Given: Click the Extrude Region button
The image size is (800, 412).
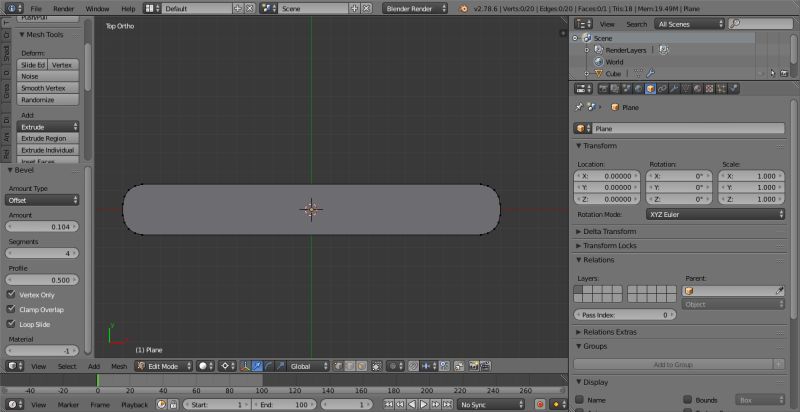Looking at the screenshot, I should [x=48, y=138].
